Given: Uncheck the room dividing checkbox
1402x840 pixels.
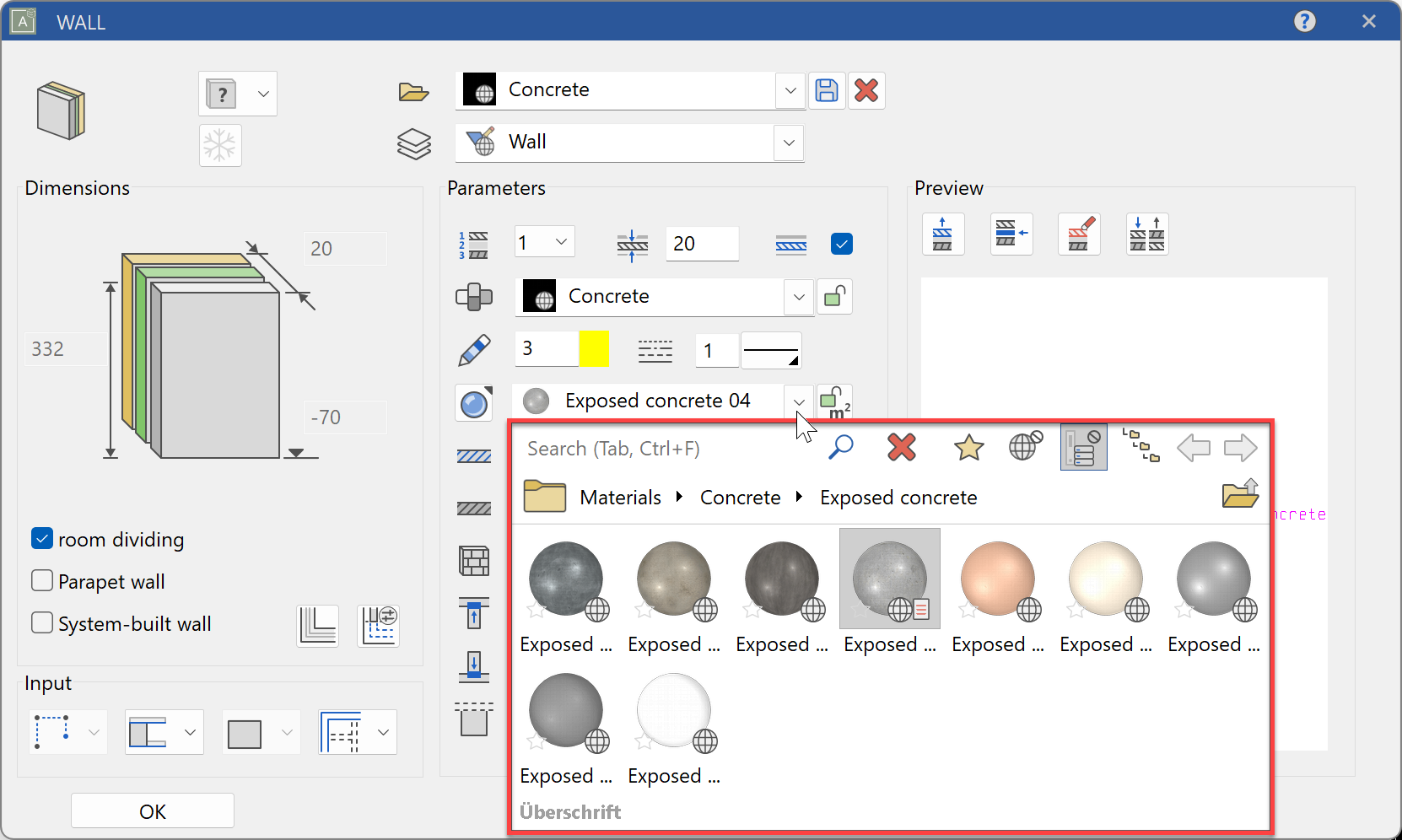Looking at the screenshot, I should (x=42, y=539).
